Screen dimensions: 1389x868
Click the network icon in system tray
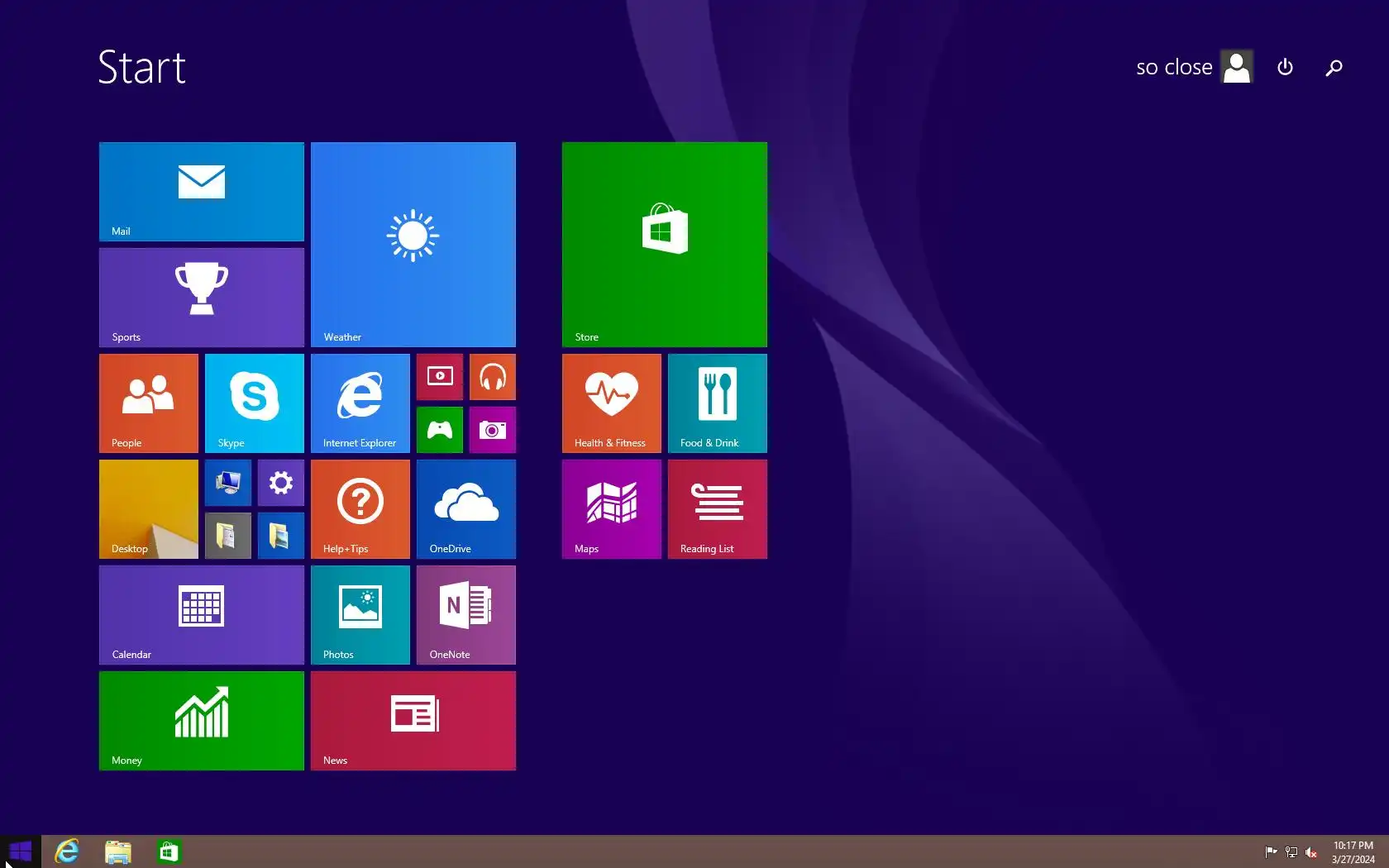pyautogui.click(x=1291, y=852)
